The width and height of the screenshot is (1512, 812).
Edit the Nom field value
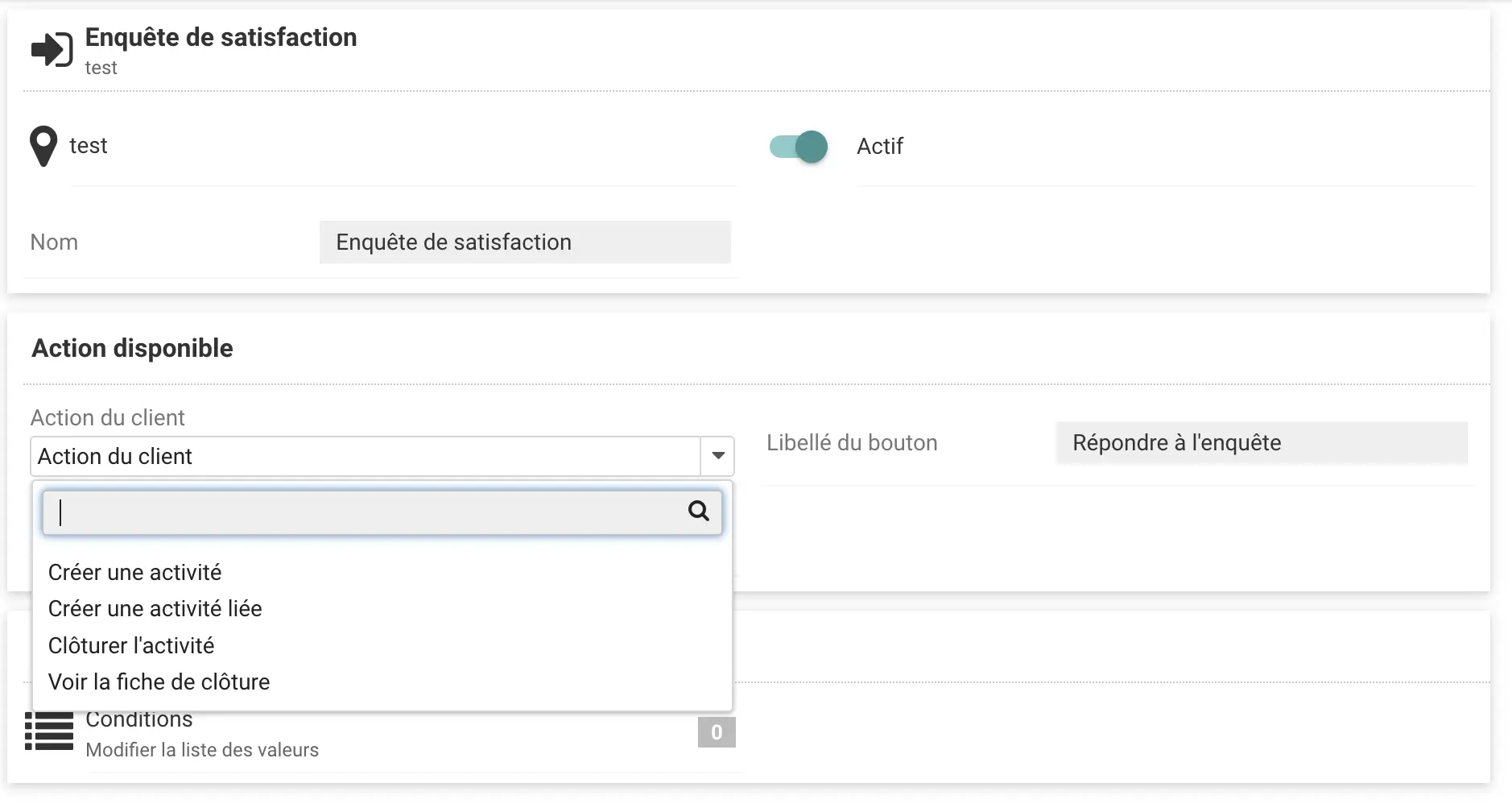click(x=524, y=242)
